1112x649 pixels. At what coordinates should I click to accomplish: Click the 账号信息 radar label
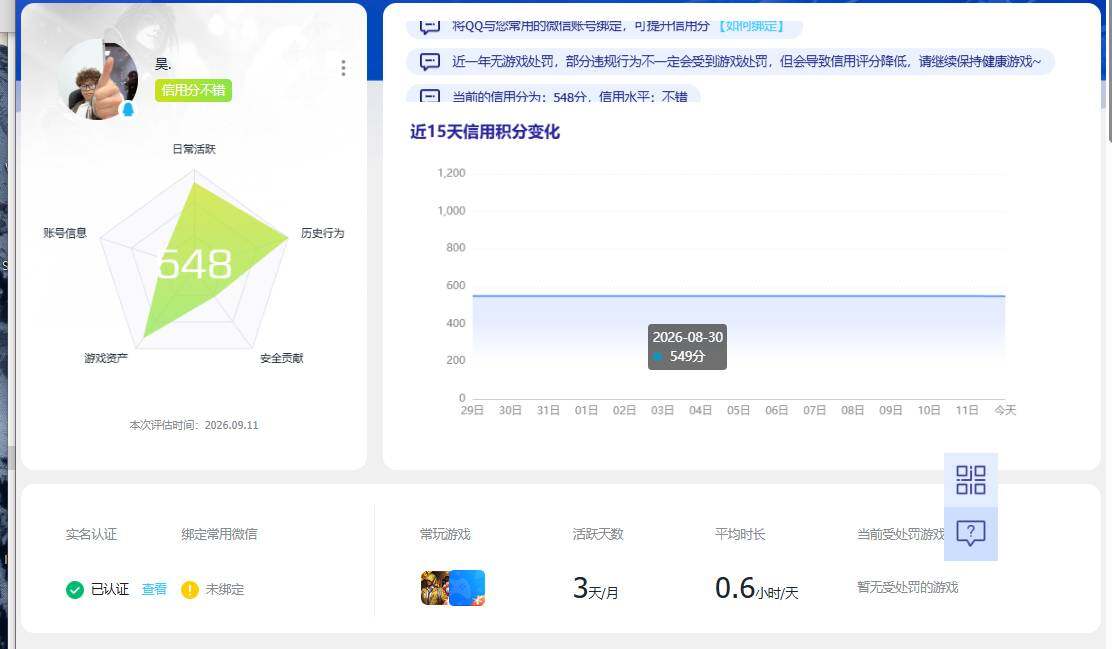(x=65, y=233)
